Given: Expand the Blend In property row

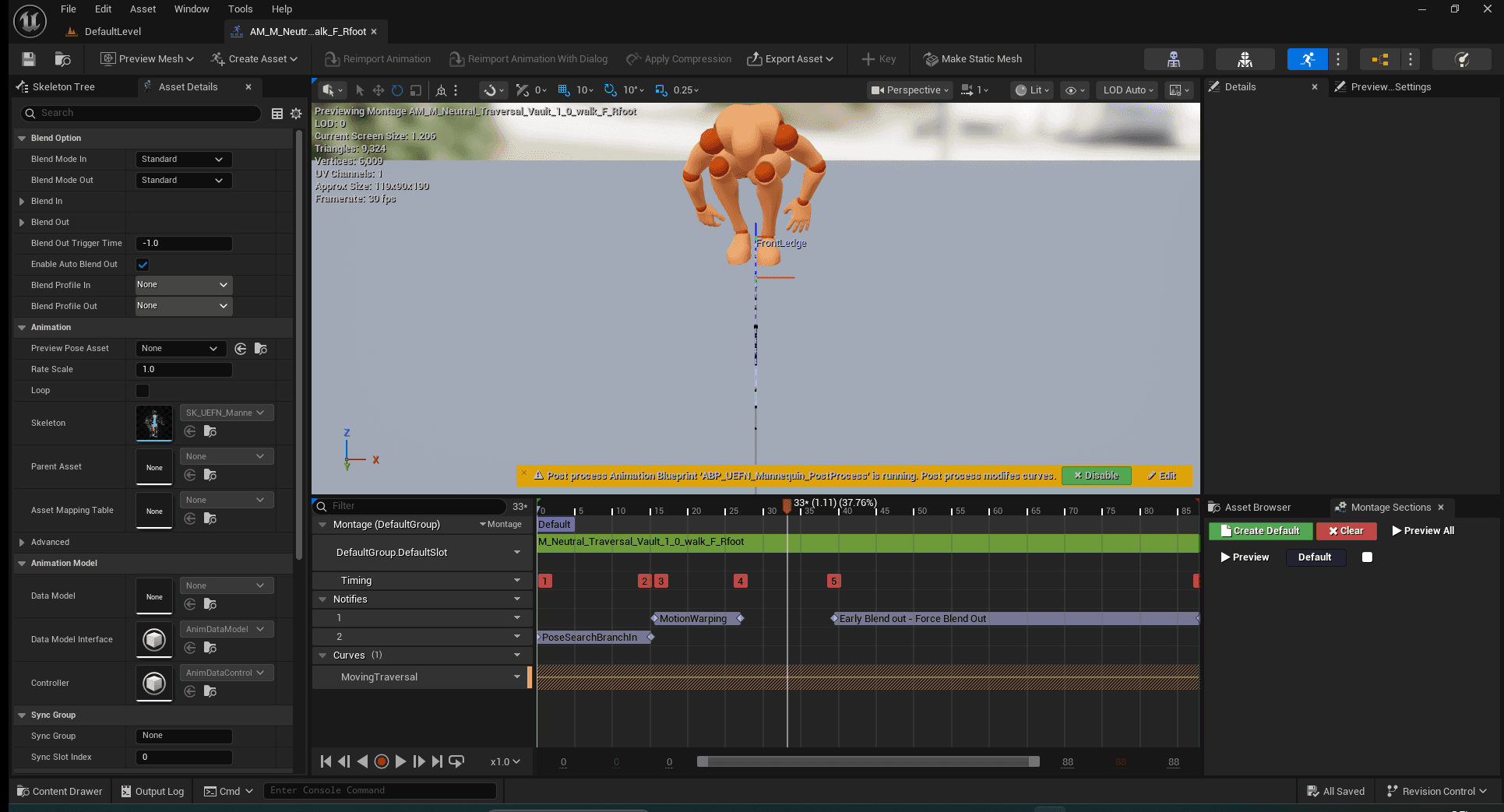Looking at the screenshot, I should point(22,202).
